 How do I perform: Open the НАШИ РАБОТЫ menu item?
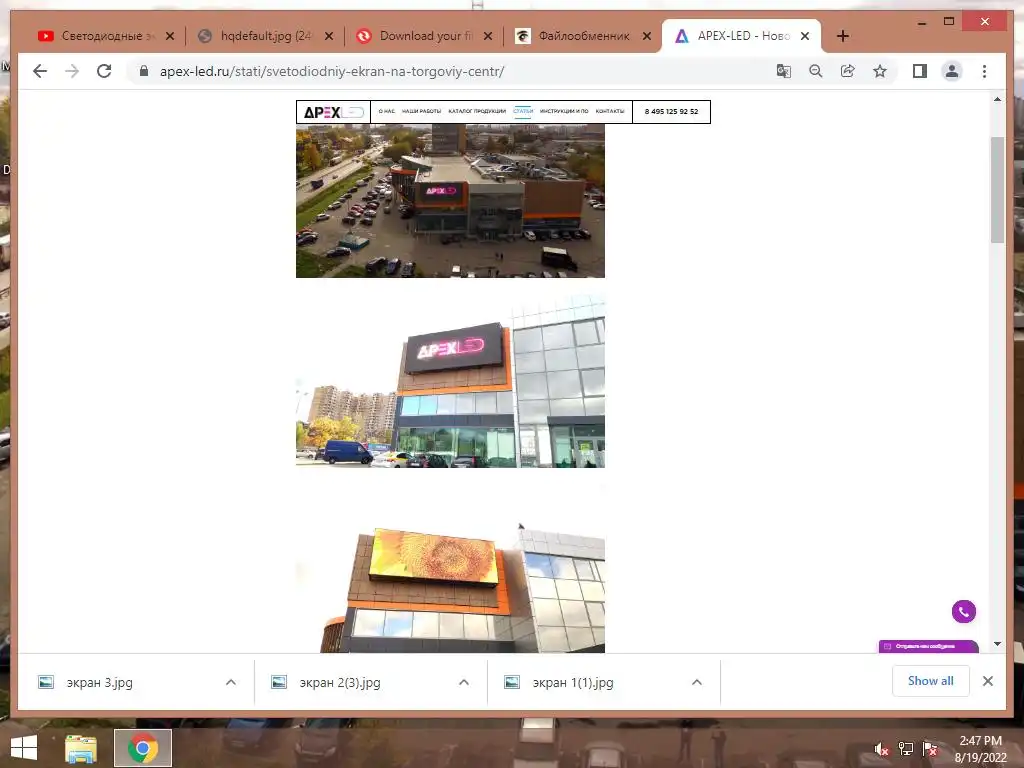pos(421,111)
